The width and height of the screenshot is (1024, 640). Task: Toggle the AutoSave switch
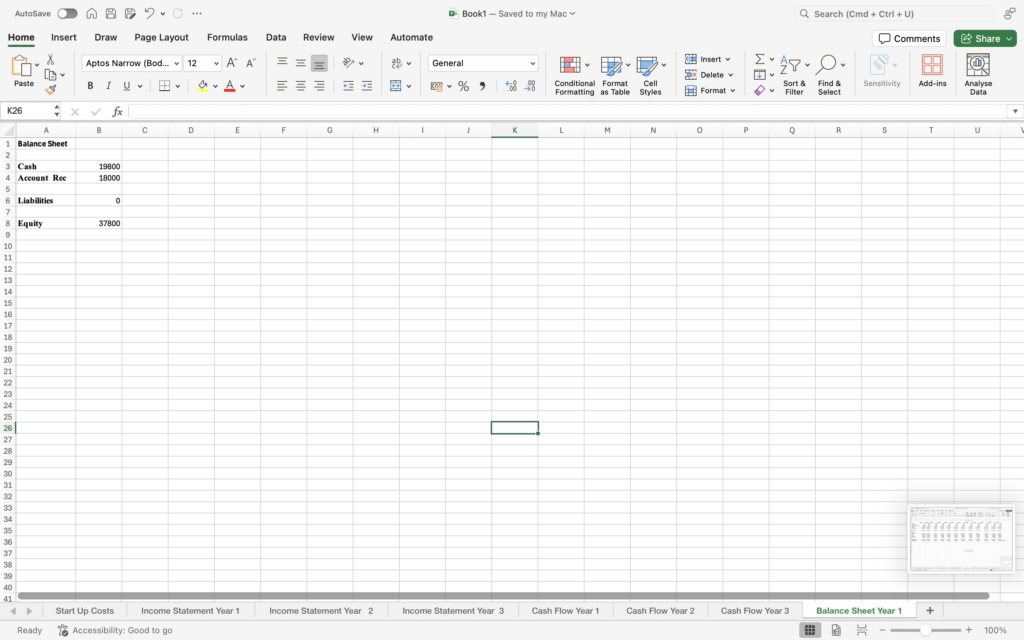click(67, 13)
